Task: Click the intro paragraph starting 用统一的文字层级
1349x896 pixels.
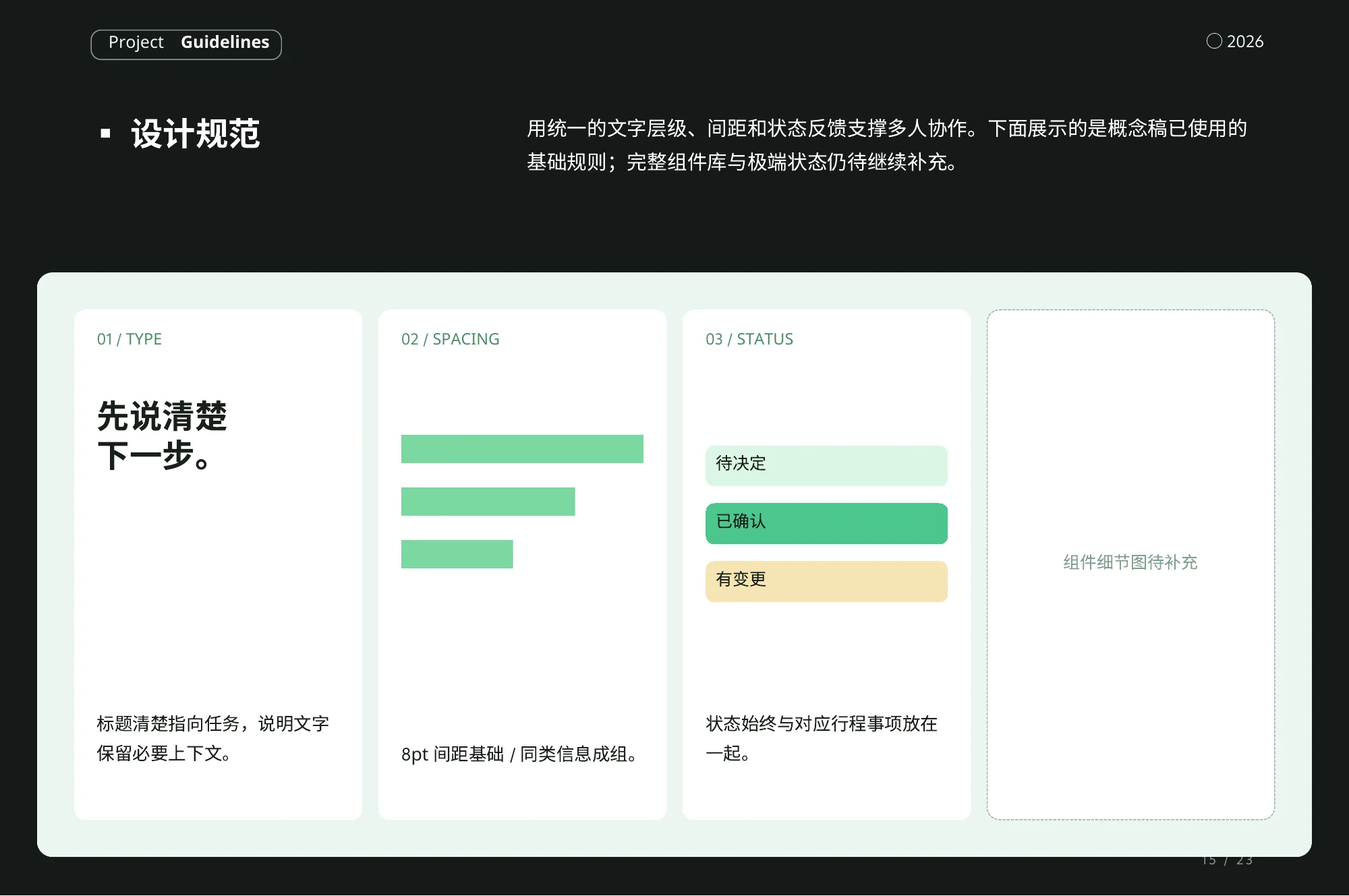Action: point(886,145)
